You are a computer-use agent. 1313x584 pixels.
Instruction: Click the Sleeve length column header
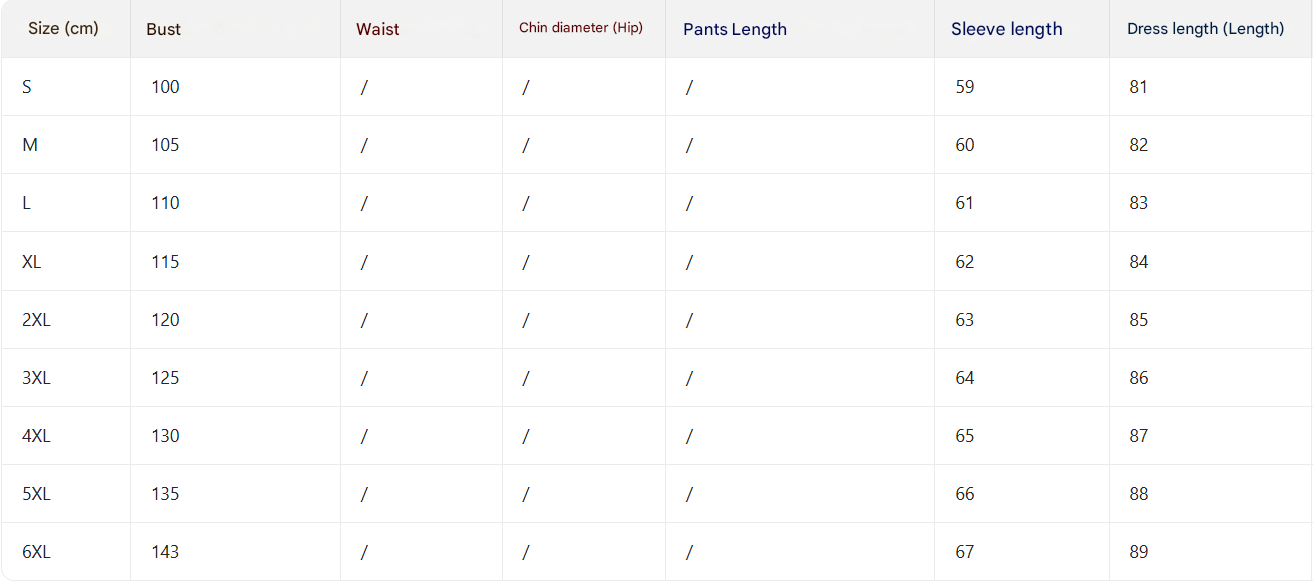click(x=1006, y=29)
